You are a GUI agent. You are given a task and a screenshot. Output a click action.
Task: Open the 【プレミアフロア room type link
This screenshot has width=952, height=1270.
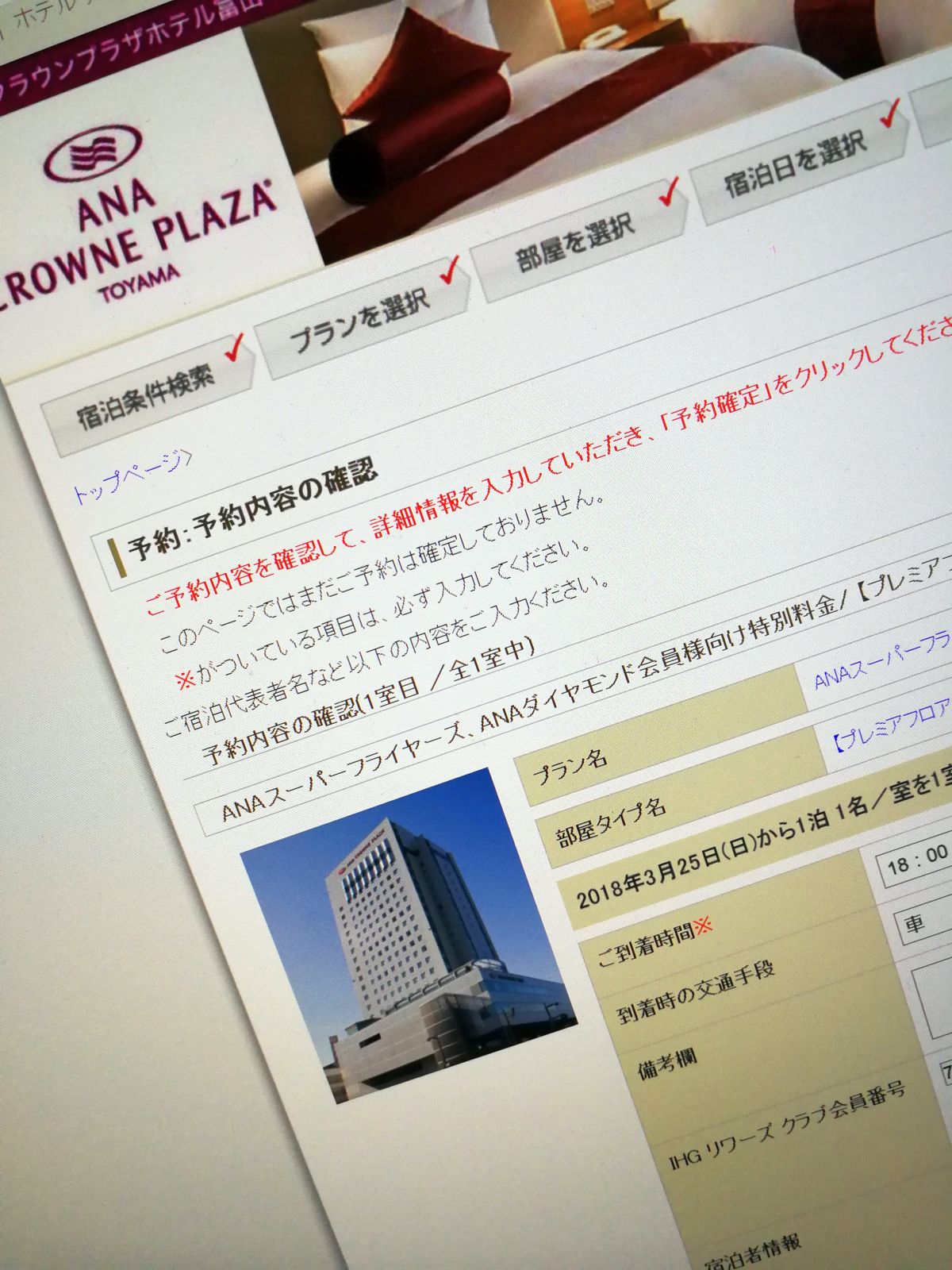pos(890,725)
